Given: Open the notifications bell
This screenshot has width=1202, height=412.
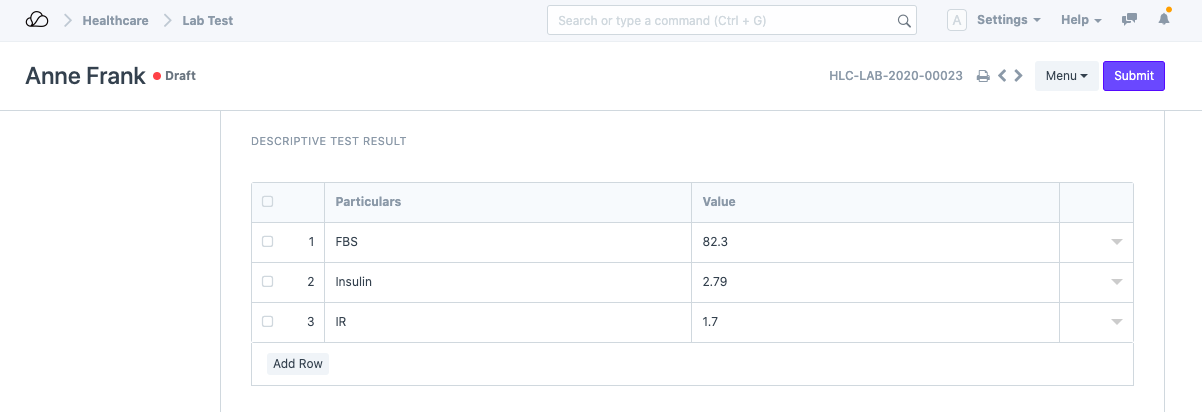Looking at the screenshot, I should tap(1164, 20).
